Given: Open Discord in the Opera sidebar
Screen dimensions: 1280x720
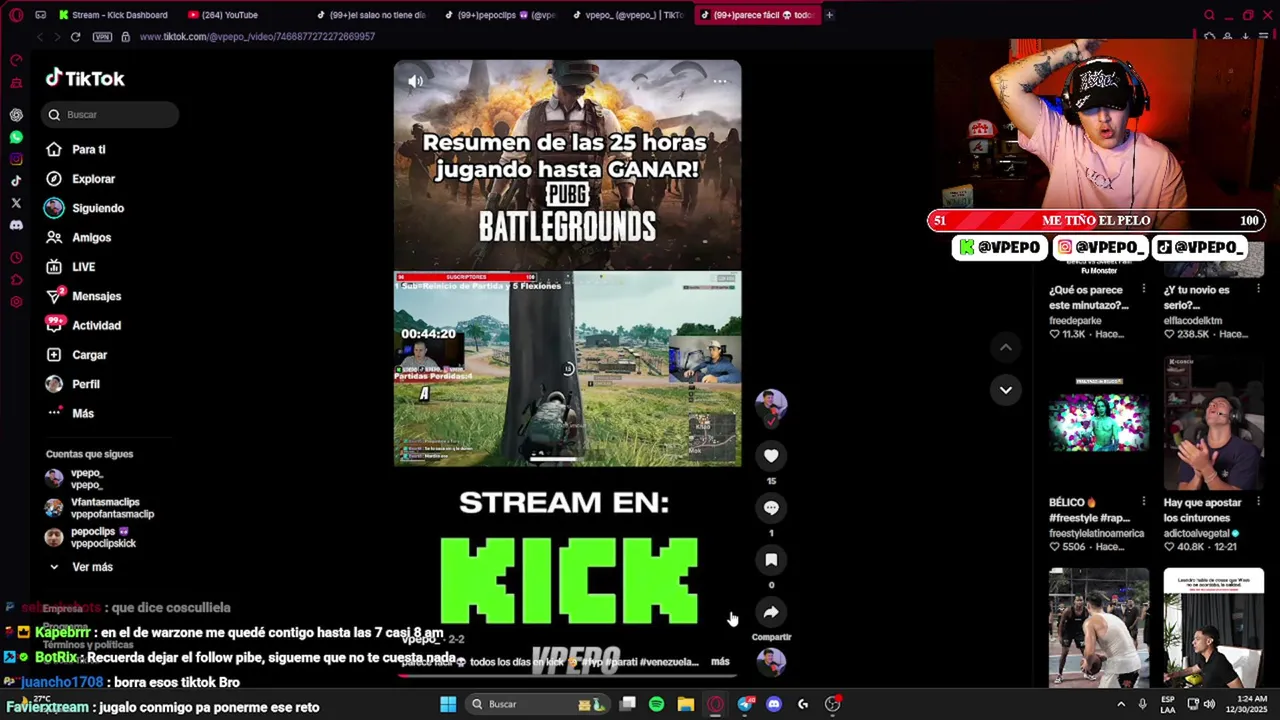Looking at the screenshot, I should [x=16, y=225].
